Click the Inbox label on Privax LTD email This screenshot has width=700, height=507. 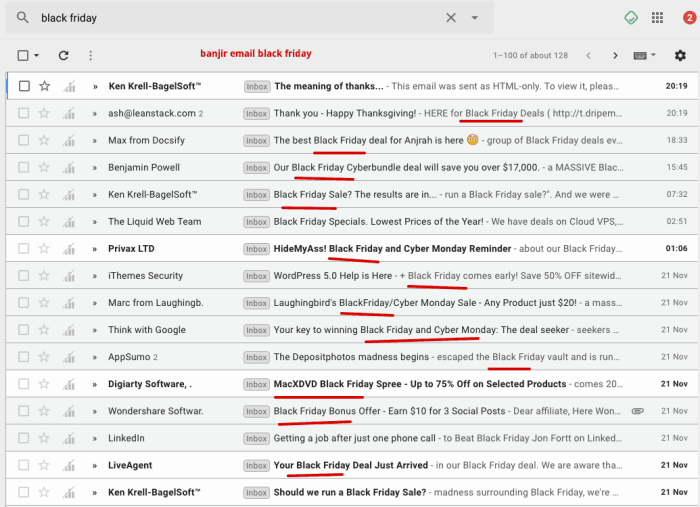click(x=257, y=249)
